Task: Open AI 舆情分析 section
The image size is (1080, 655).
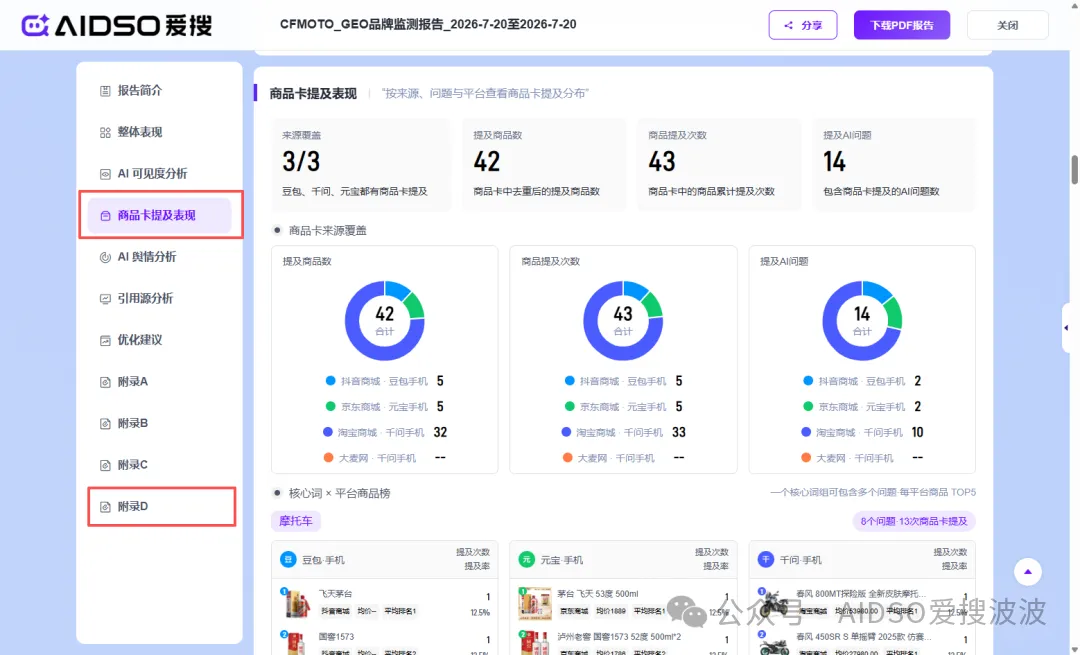Action: [x=160, y=256]
